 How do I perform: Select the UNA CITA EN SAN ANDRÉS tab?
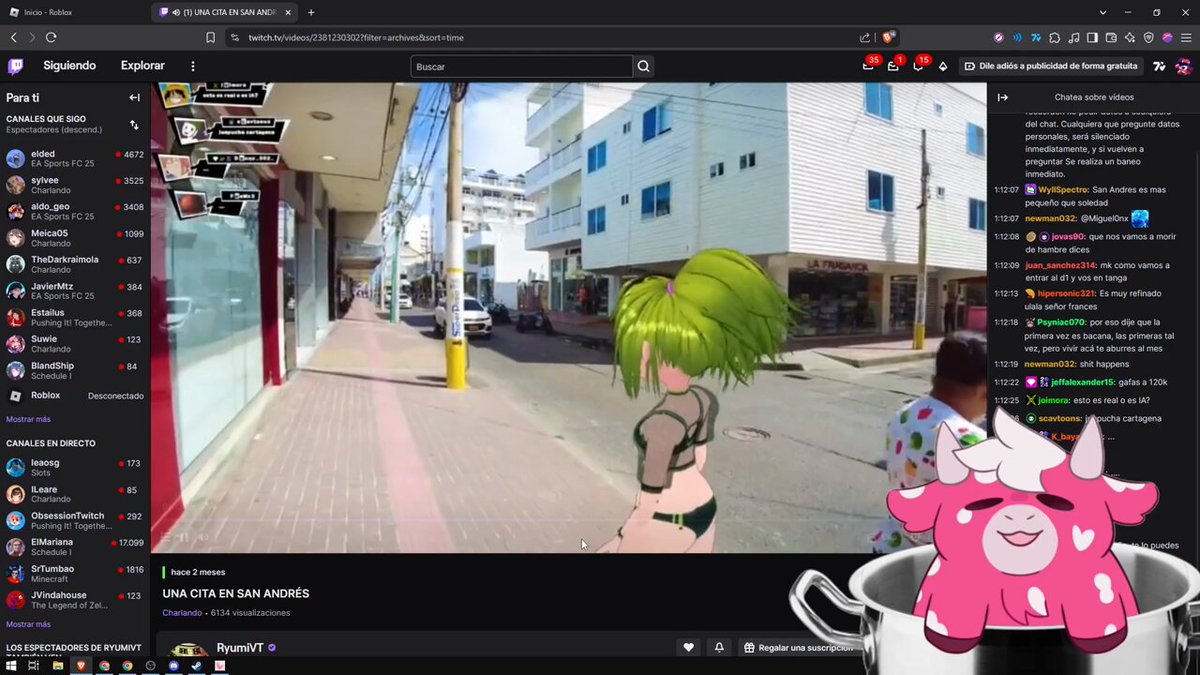(224, 12)
